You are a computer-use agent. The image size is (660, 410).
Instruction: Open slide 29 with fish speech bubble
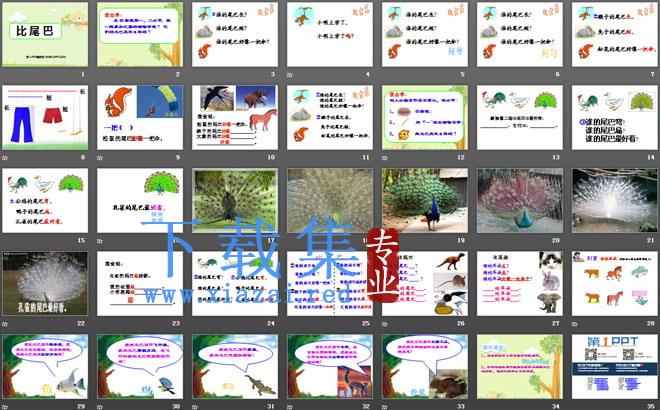click(x=45, y=367)
